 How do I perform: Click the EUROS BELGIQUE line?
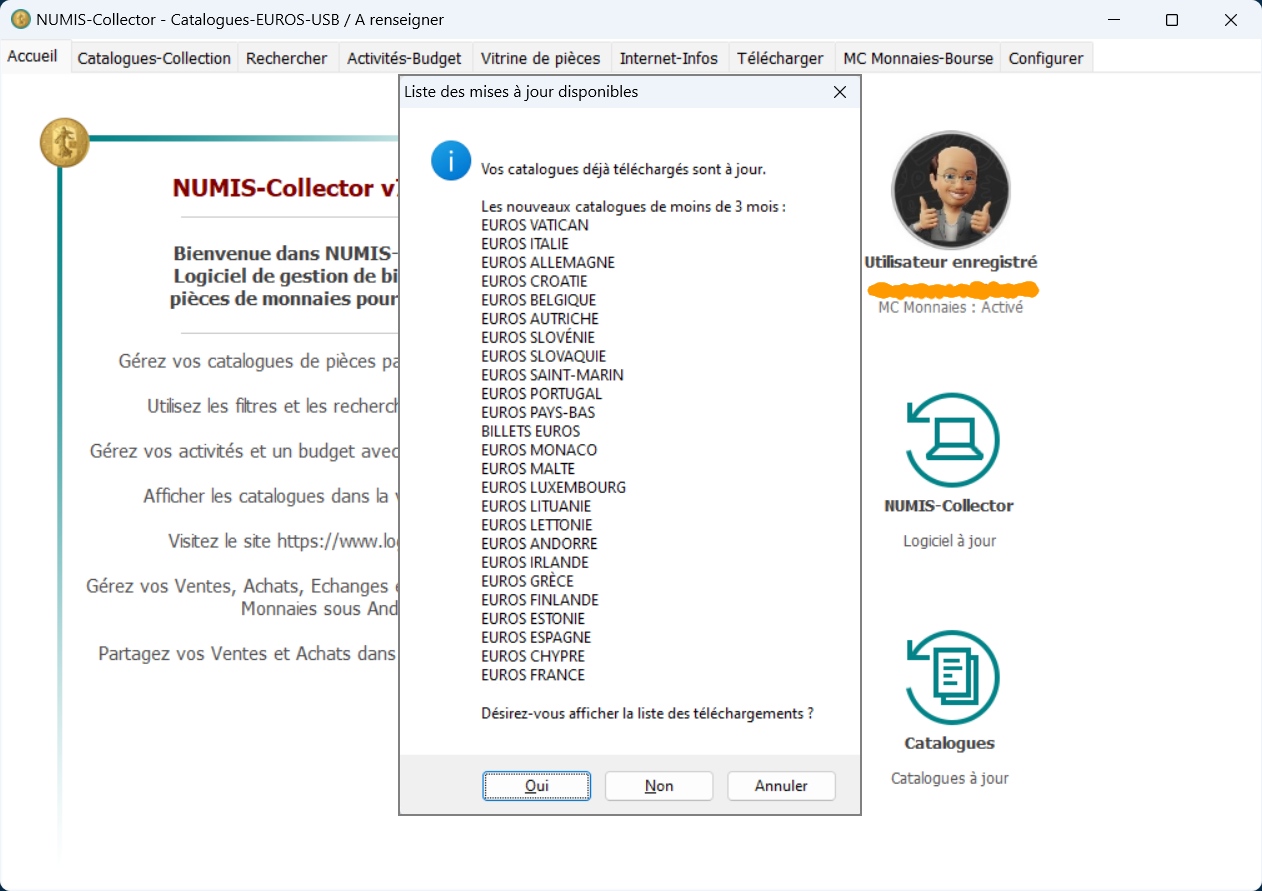[538, 300]
